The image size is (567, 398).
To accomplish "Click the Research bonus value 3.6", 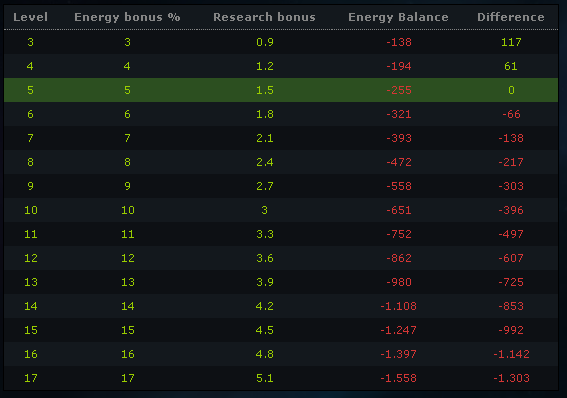I will click(265, 258).
